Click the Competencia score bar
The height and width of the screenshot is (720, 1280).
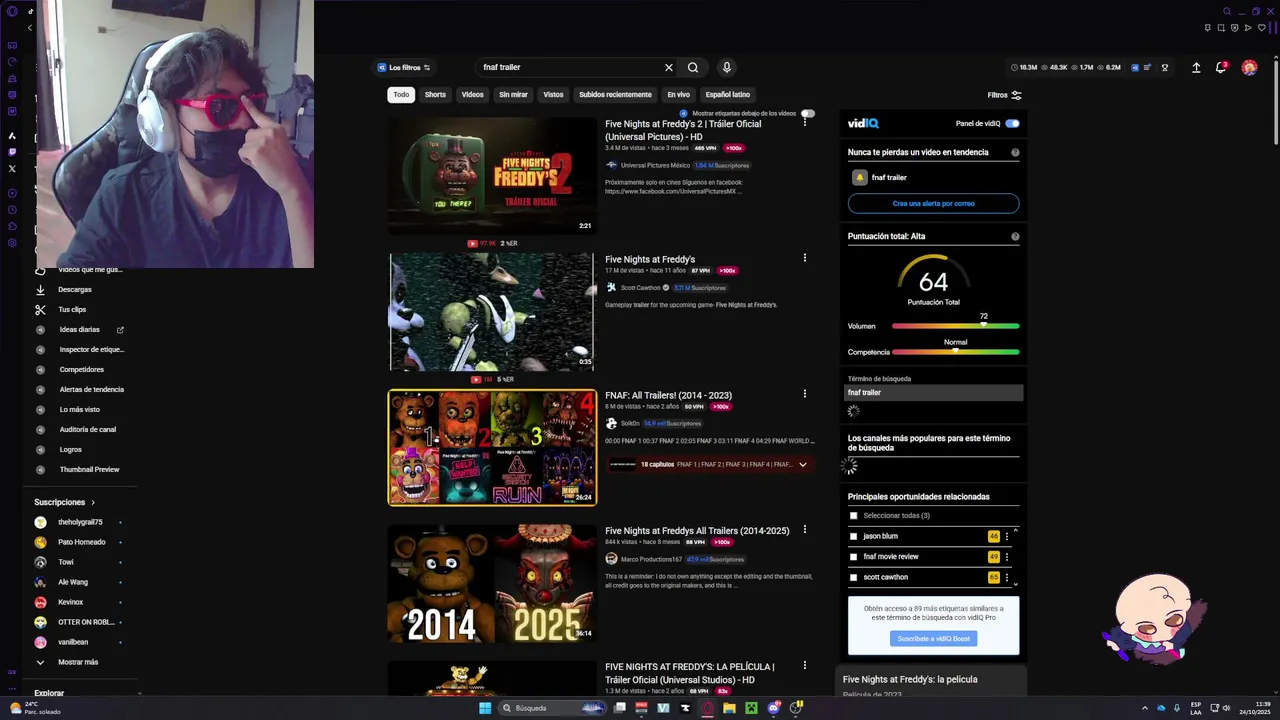tap(955, 352)
